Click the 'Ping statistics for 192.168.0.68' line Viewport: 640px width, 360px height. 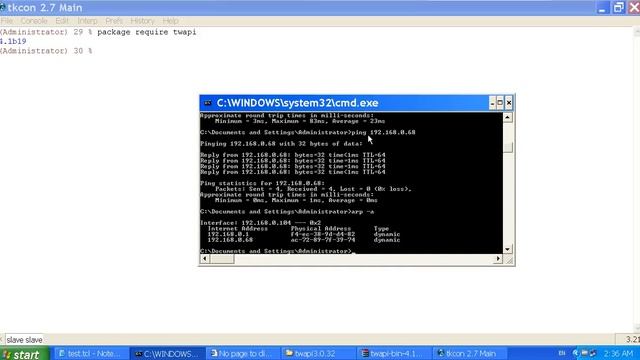point(262,183)
